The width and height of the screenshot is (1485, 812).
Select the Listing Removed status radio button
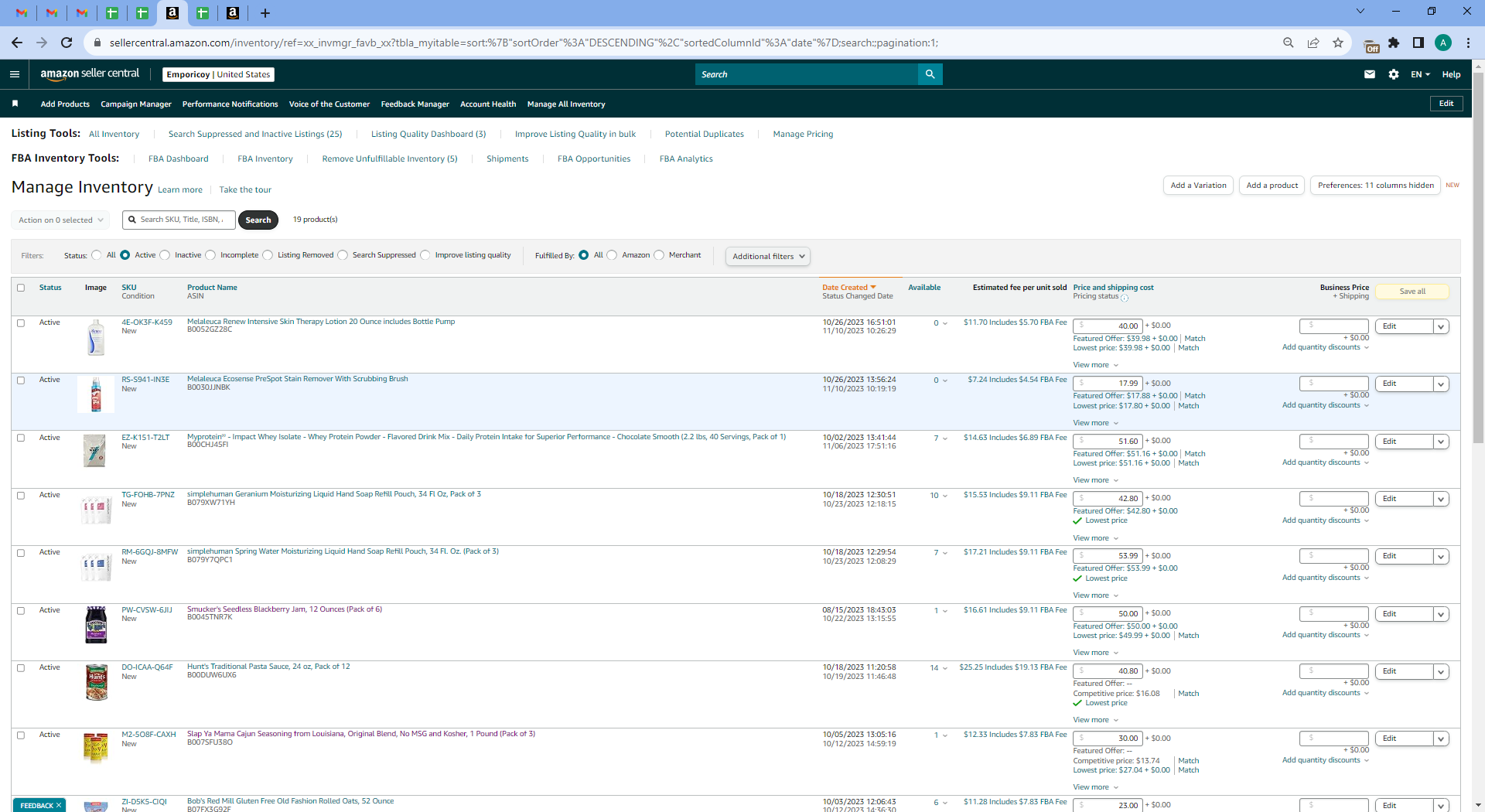[x=268, y=255]
